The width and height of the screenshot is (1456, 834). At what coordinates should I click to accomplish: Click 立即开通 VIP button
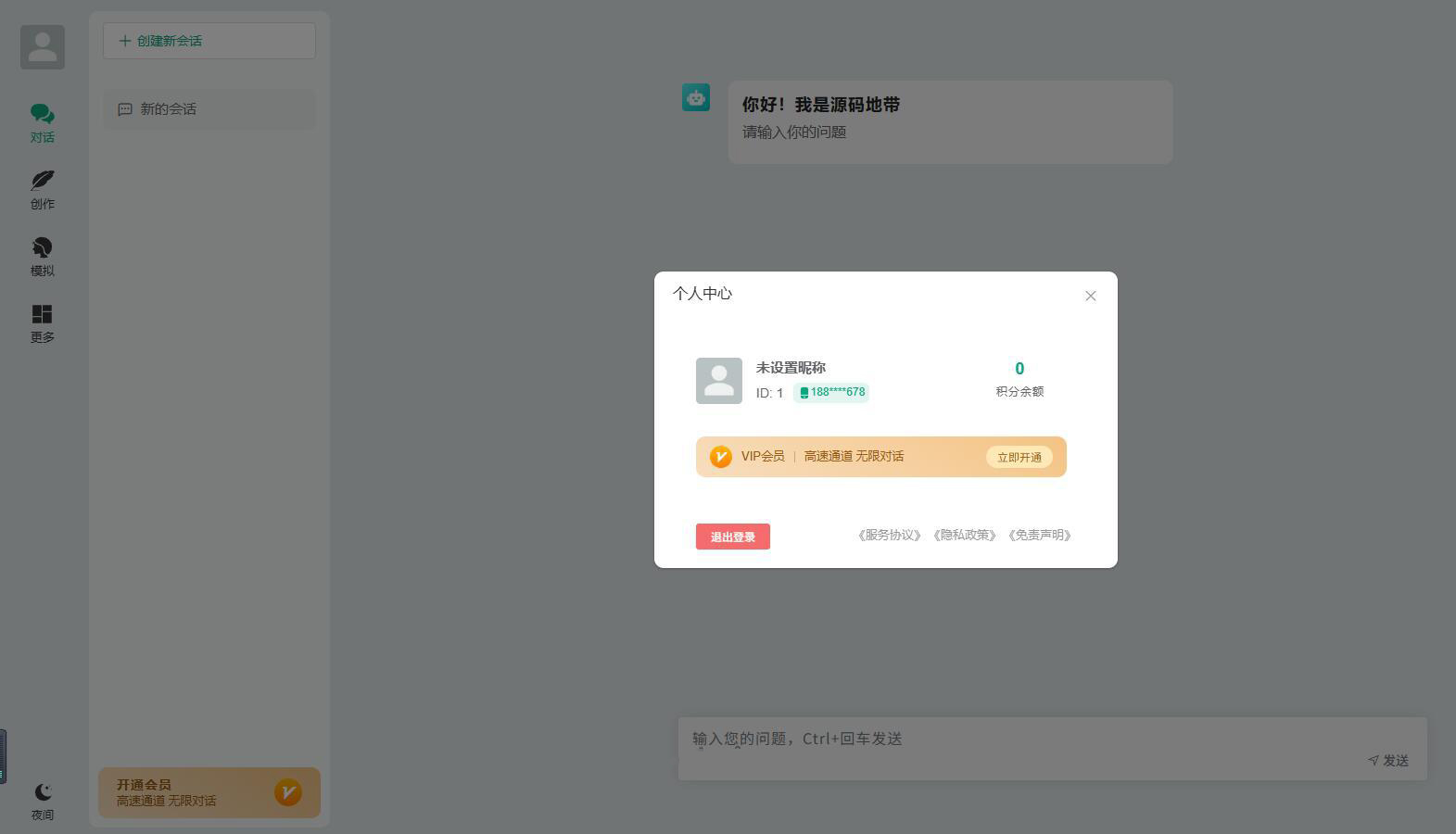[1019, 457]
